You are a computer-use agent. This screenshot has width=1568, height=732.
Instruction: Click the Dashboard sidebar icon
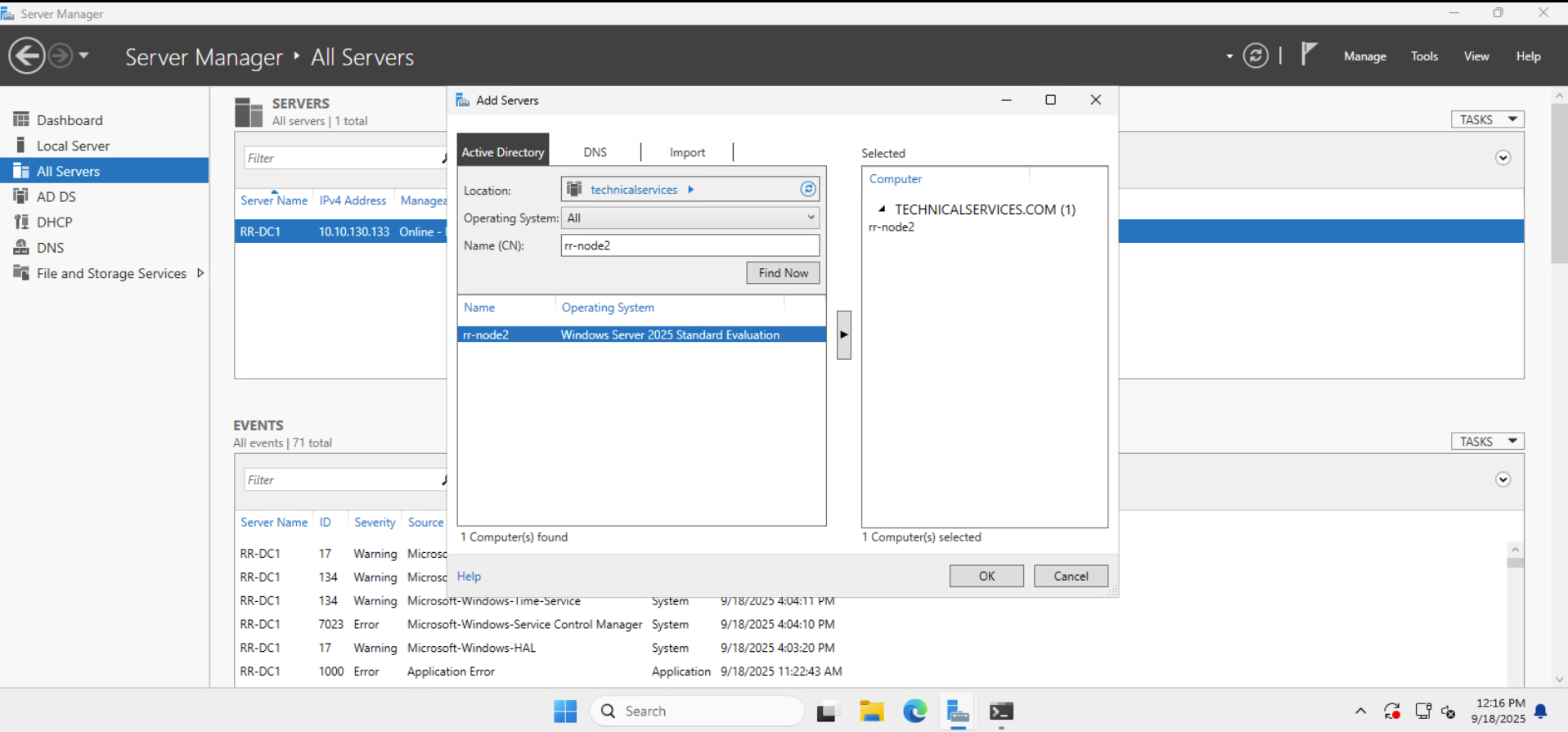tap(21, 119)
